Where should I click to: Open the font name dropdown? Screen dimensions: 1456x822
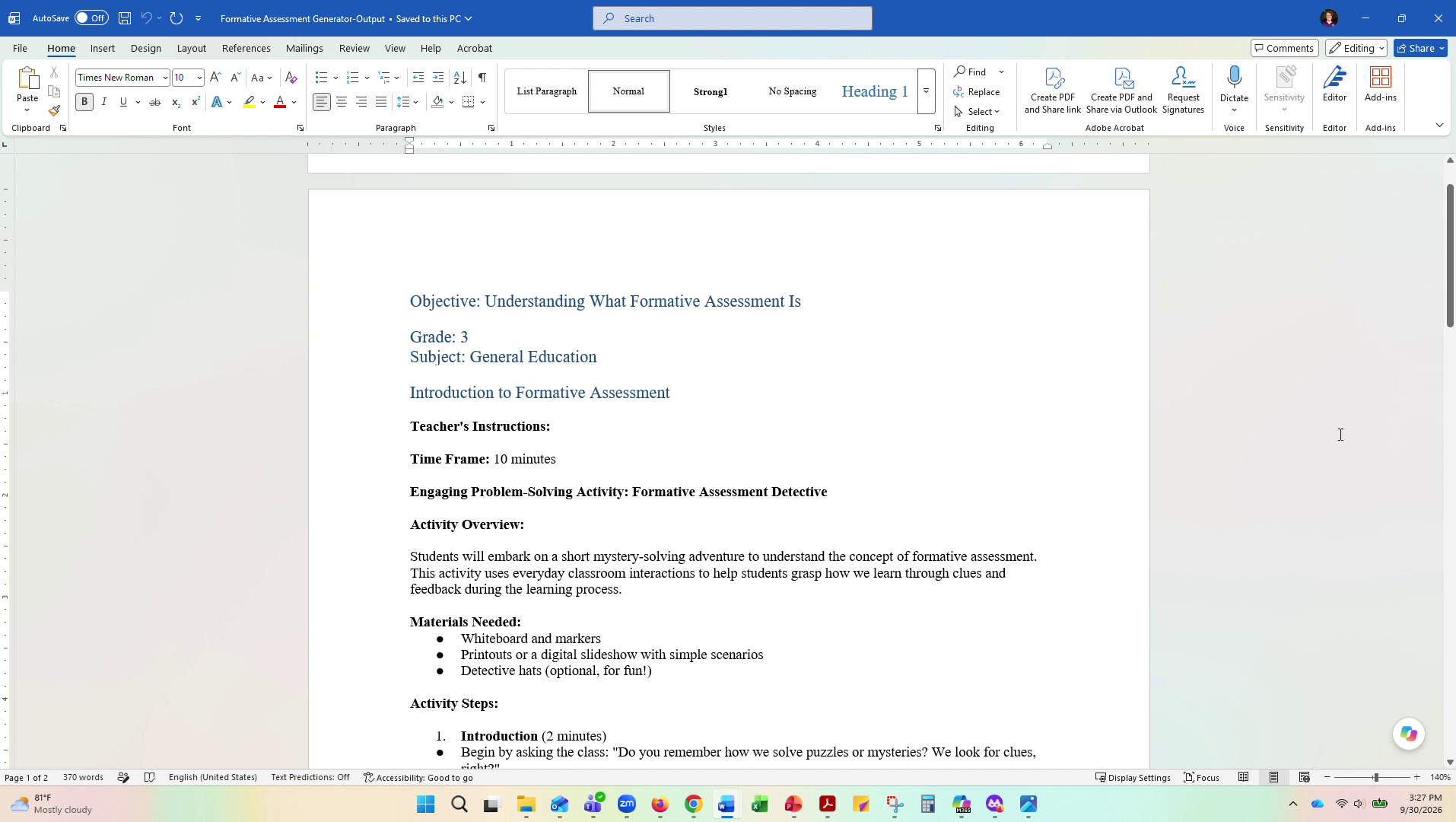(165, 78)
